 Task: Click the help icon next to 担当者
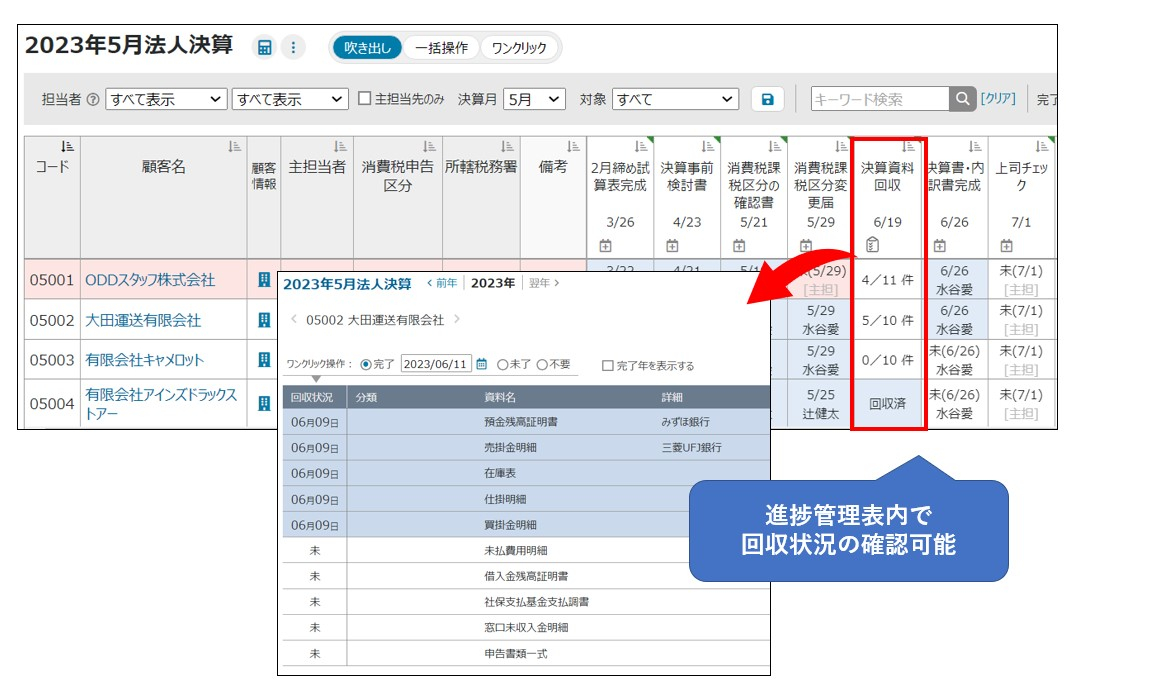(x=93, y=100)
